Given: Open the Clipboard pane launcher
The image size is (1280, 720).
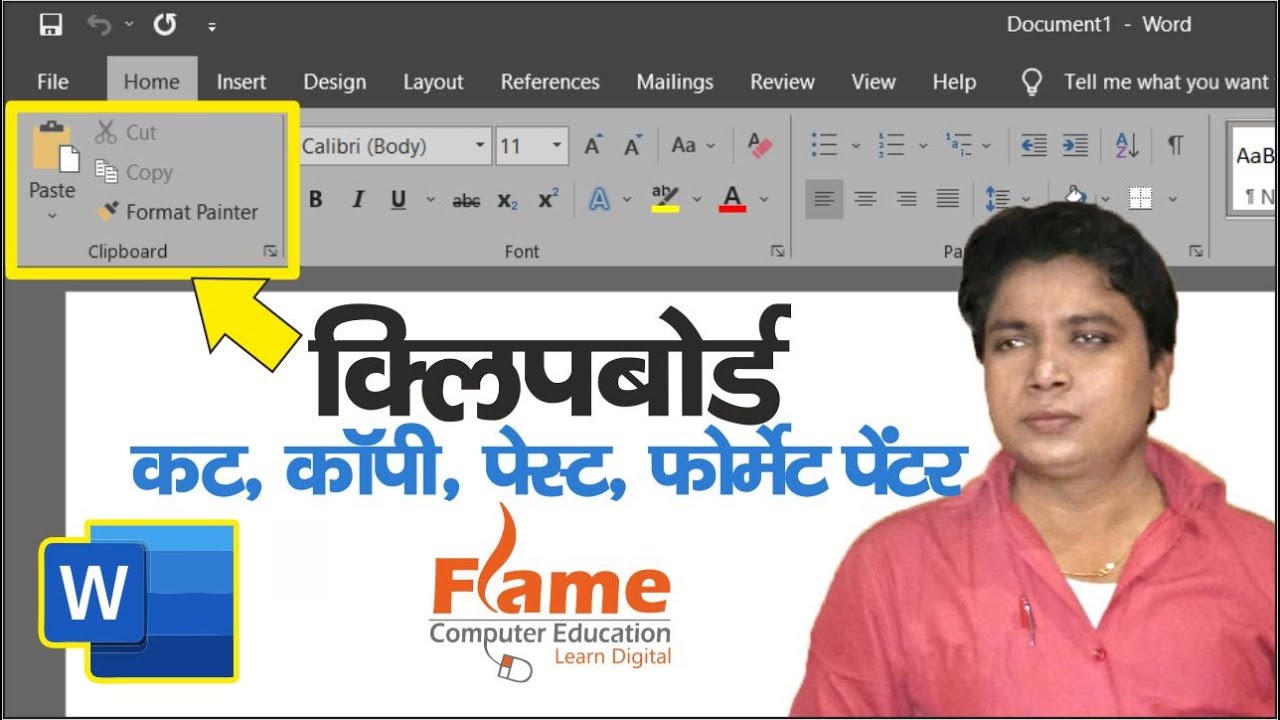Looking at the screenshot, I should click(270, 252).
